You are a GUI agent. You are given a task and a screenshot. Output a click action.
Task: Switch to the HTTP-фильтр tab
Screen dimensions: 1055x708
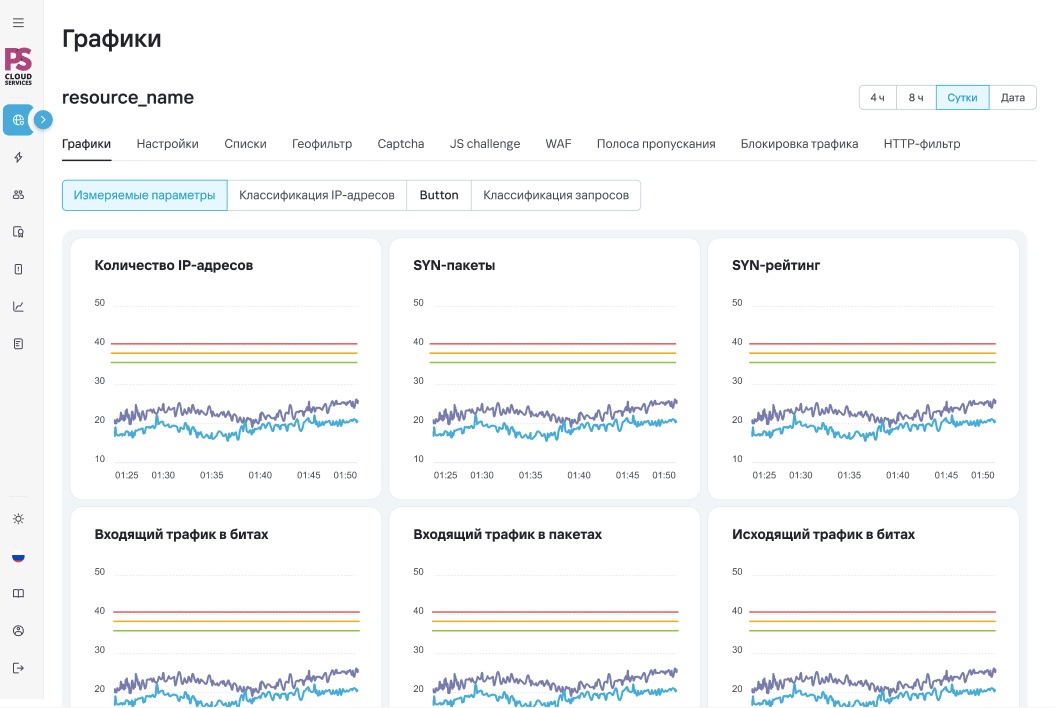(922, 143)
